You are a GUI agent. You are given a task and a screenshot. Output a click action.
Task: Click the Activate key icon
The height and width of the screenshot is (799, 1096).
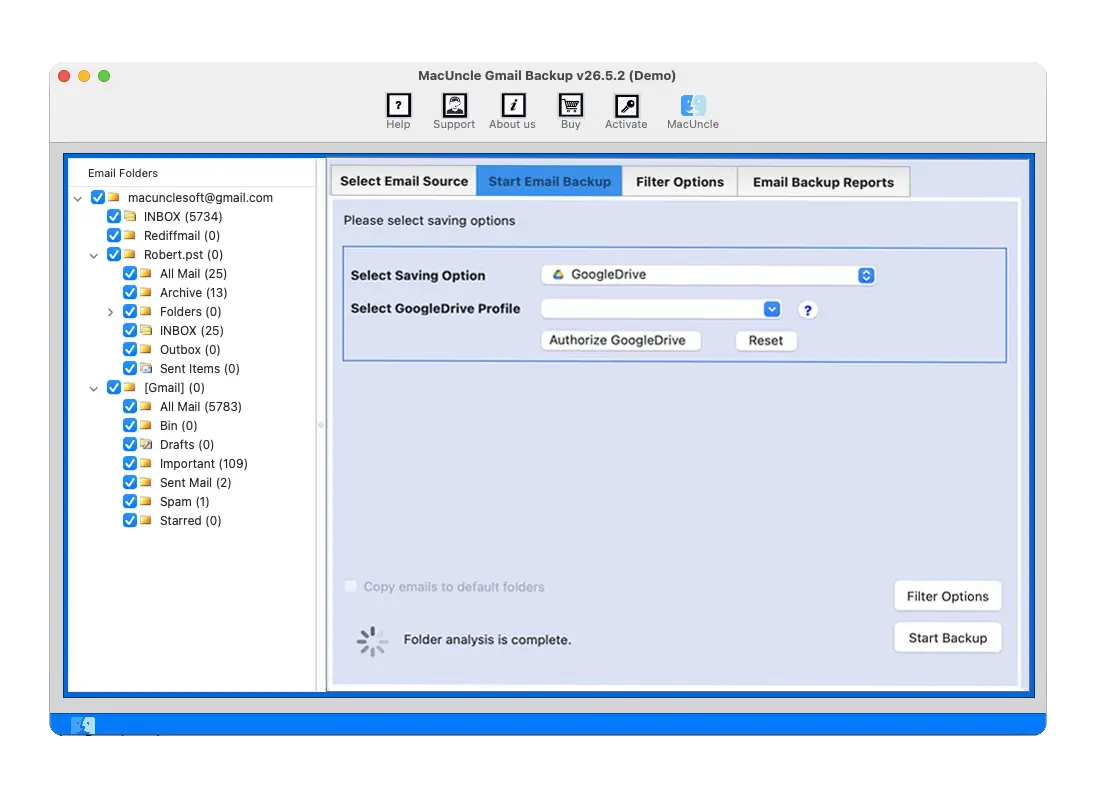click(x=626, y=106)
